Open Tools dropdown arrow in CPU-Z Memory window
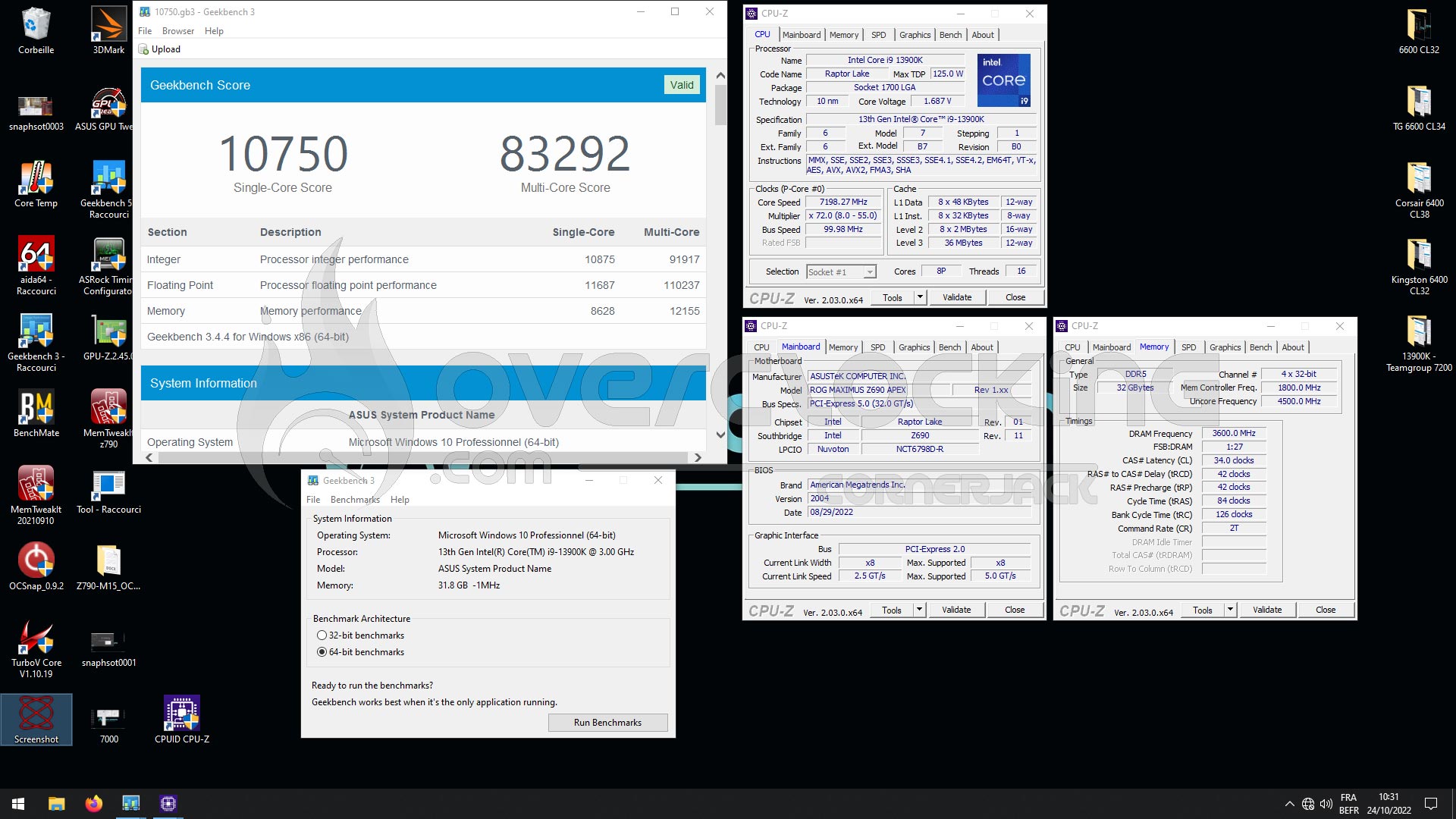Screen dimensions: 1456x819 (x=1230, y=610)
